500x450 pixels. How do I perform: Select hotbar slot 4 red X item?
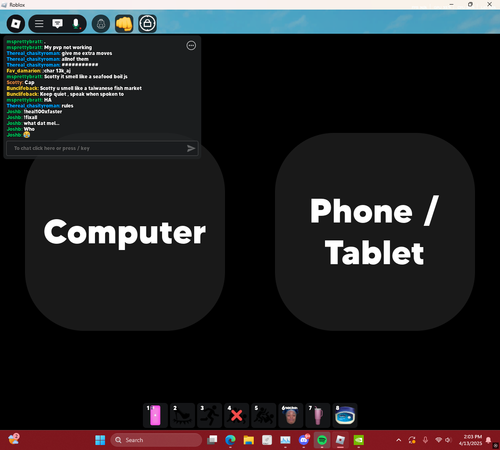tap(236, 415)
